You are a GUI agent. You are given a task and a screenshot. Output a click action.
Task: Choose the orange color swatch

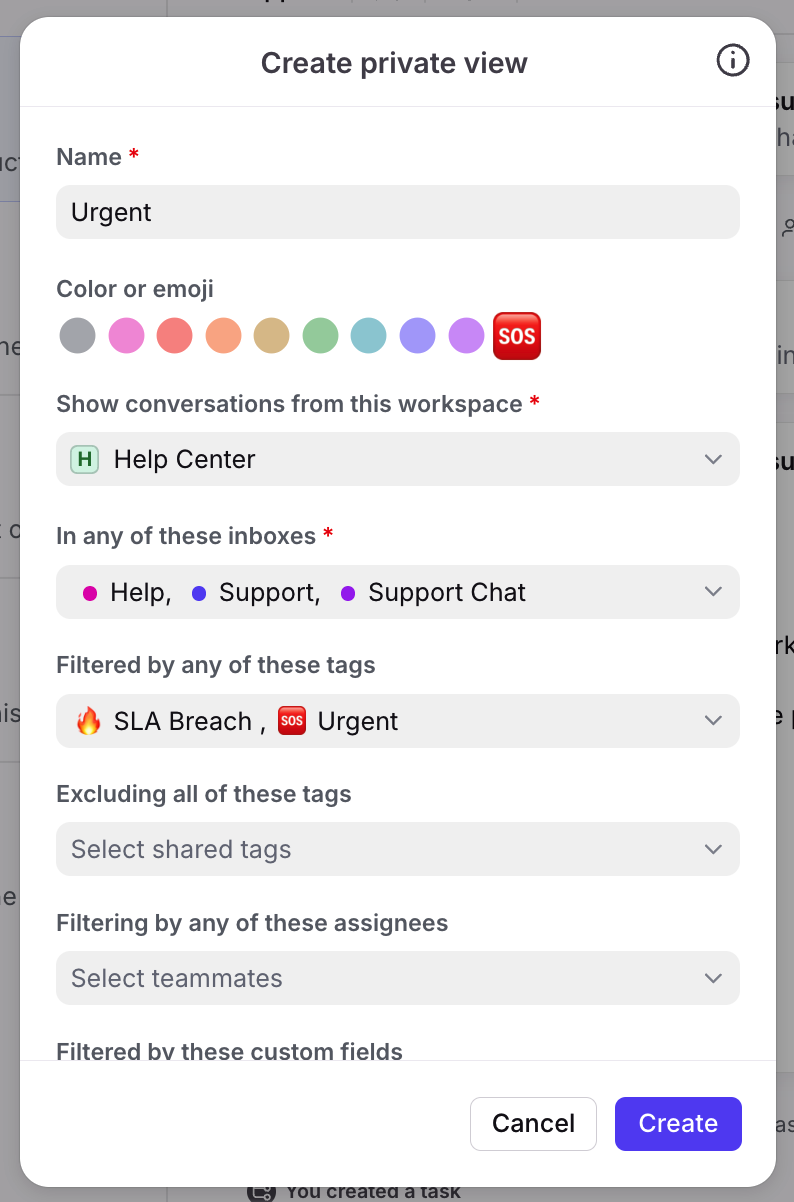click(x=224, y=336)
